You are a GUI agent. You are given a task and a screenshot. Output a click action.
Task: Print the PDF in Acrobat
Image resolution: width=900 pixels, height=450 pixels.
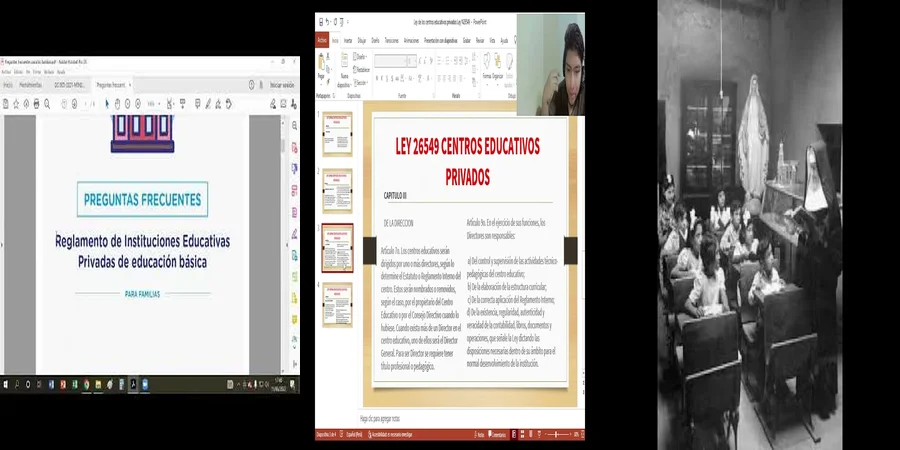click(x=36, y=104)
